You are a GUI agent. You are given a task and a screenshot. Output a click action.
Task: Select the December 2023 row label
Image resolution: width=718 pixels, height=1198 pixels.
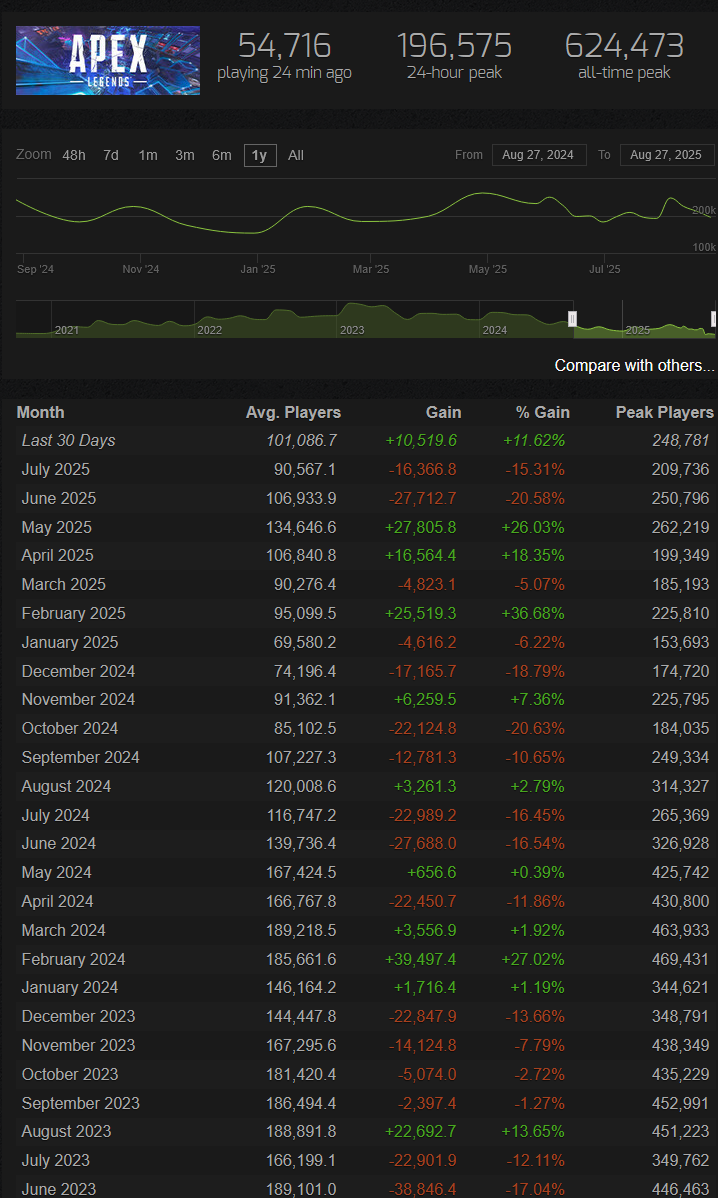[79, 1017]
